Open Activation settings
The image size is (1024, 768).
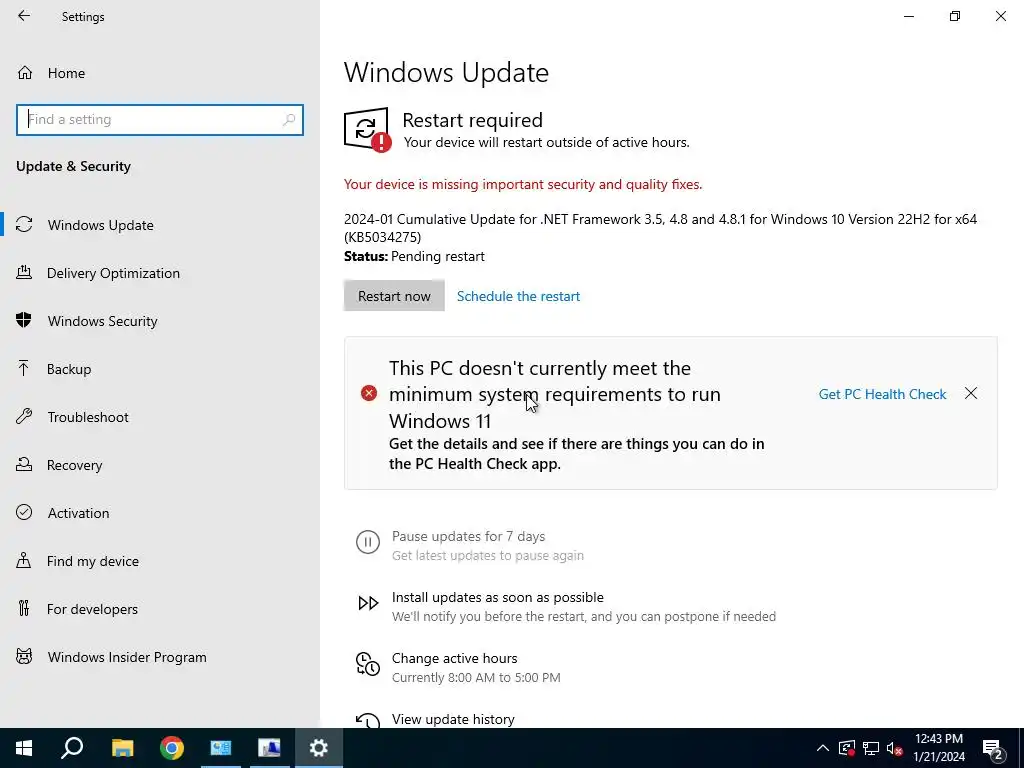[x=159, y=513]
